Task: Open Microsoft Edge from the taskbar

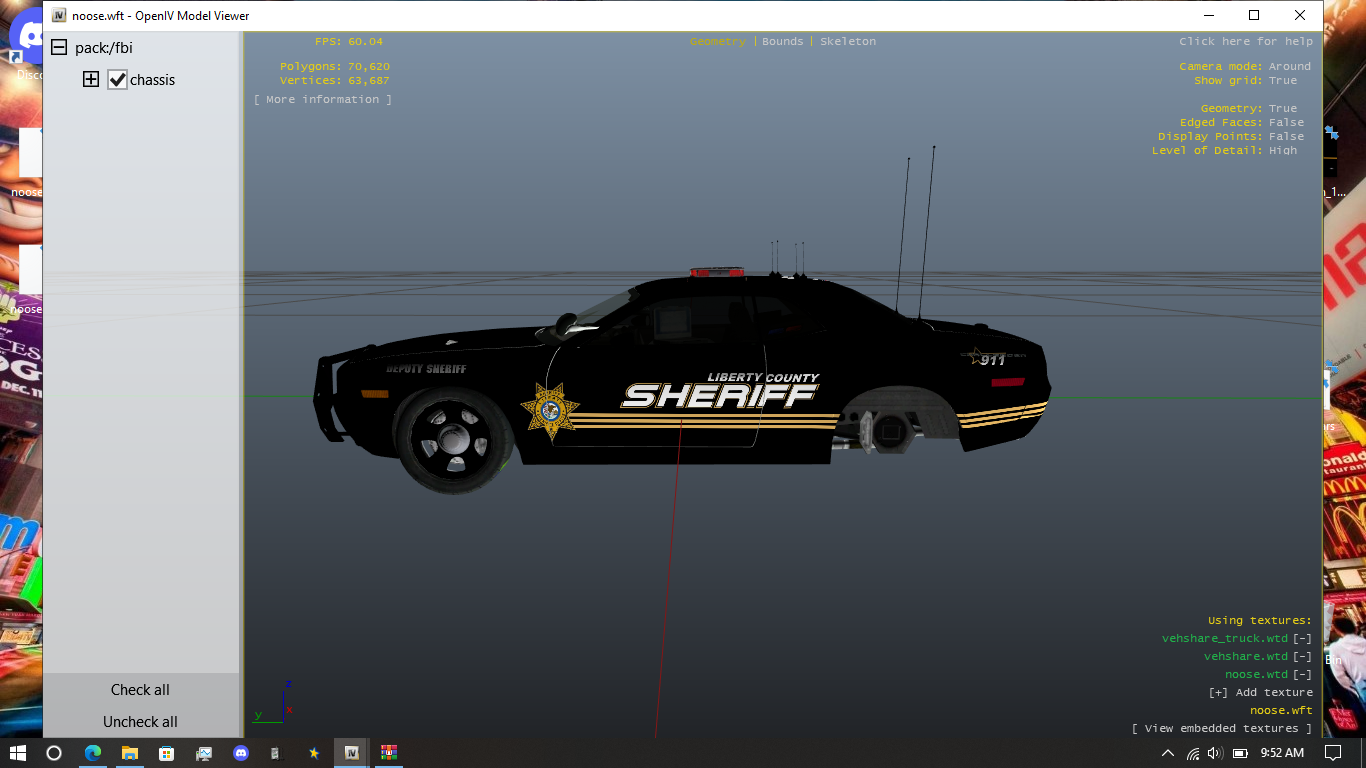Action: tap(93, 753)
